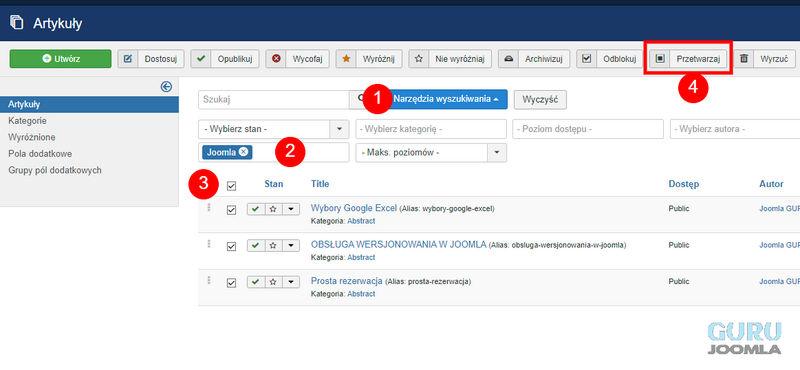Click the Nie wyróżniaj button
Viewport: 800px width, 370px height.
point(450,59)
